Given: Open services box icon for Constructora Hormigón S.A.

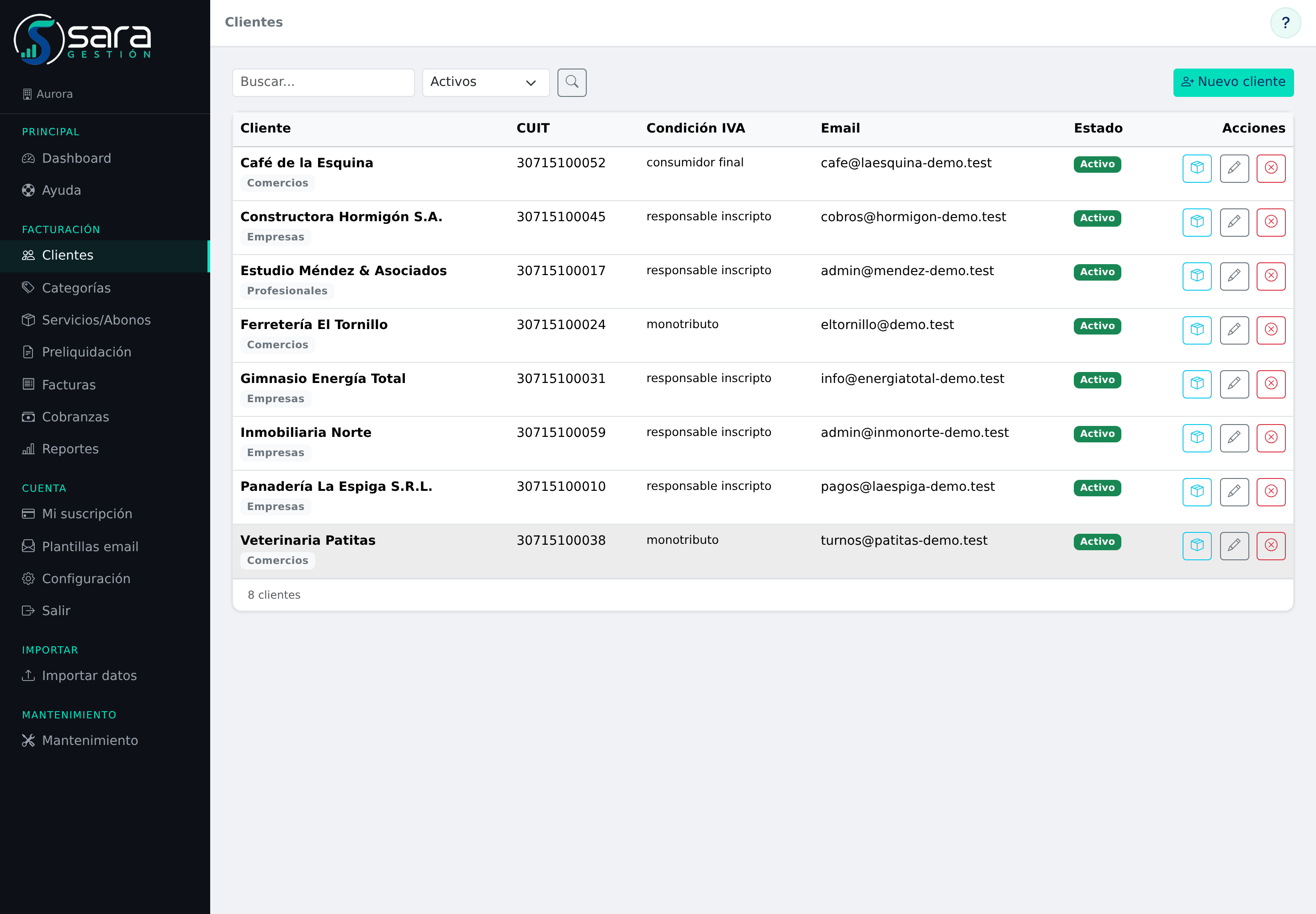Looking at the screenshot, I should coord(1197,222).
